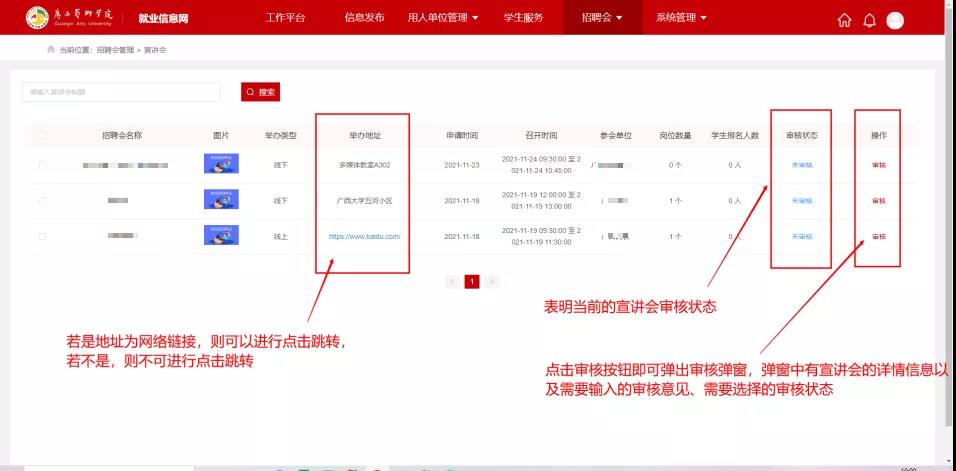Click the 宣讲会 title search input field

pyautogui.click(x=121, y=92)
